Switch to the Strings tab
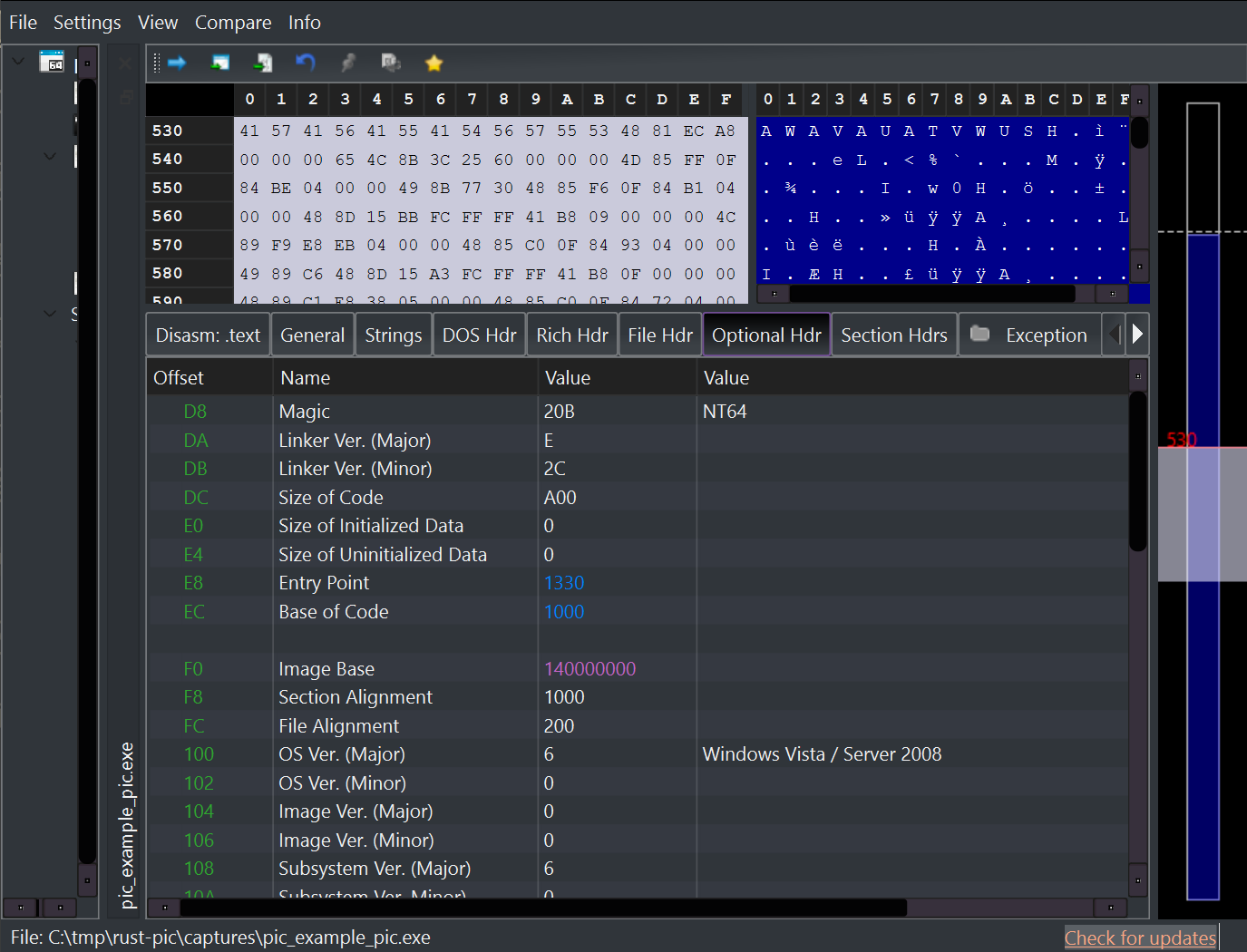Image resolution: width=1247 pixels, height=952 pixels. [394, 335]
